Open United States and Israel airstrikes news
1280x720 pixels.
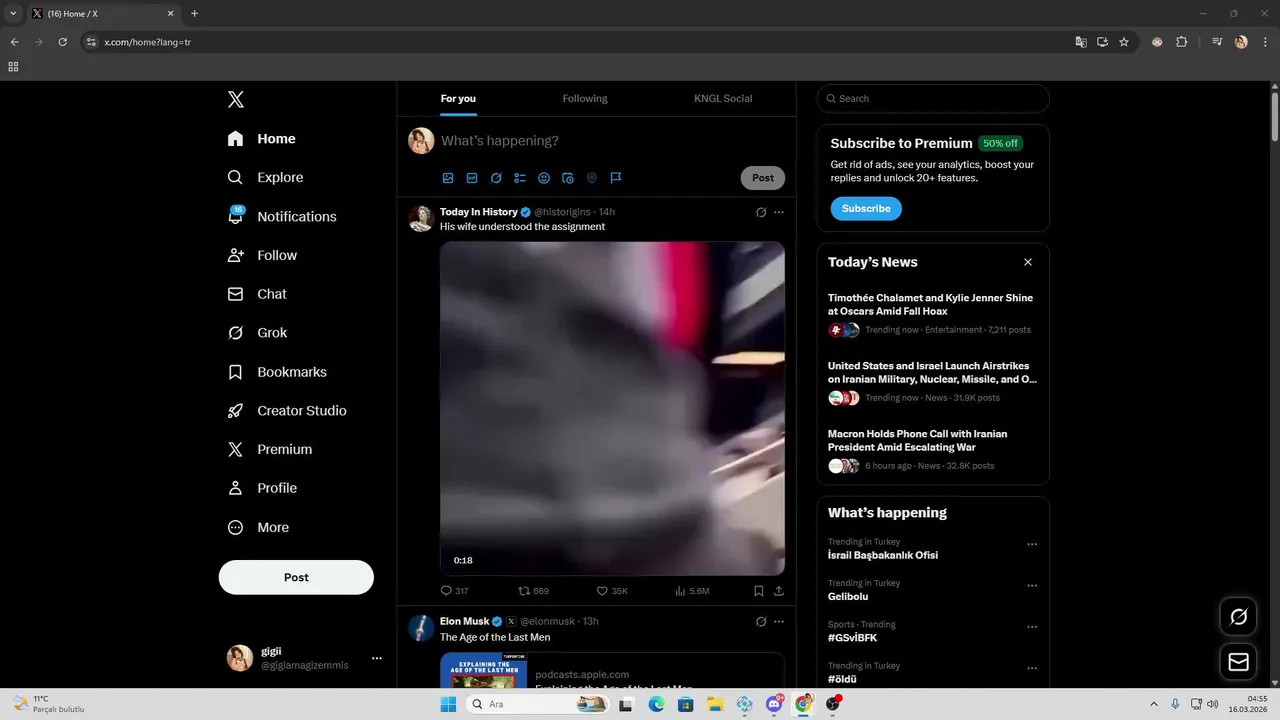[x=933, y=381]
